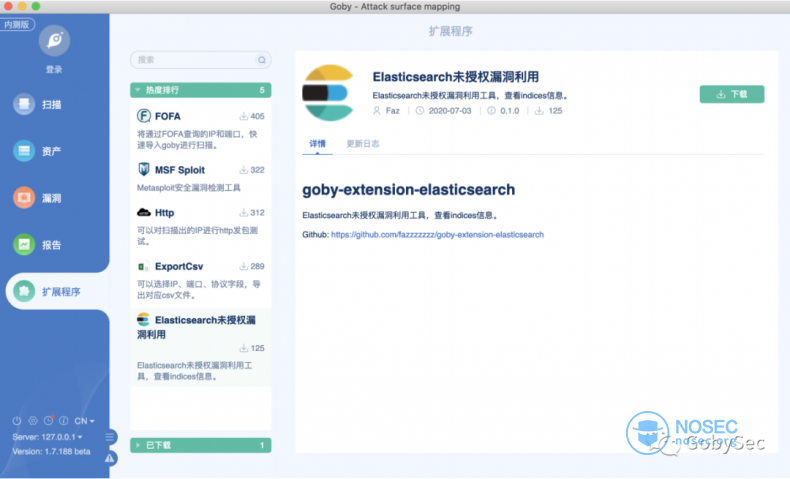
Task: Click the MSF Sploit download count 322
Action: (251, 170)
